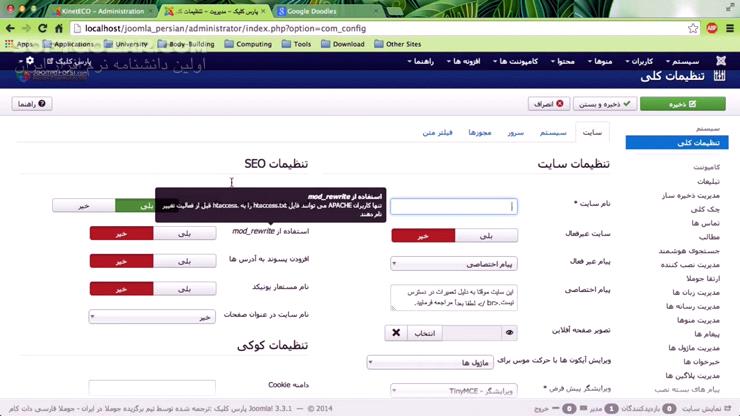This screenshot has width=740, height=416.
Task: Open the کاربران menu in the admin bar
Action: (639, 61)
